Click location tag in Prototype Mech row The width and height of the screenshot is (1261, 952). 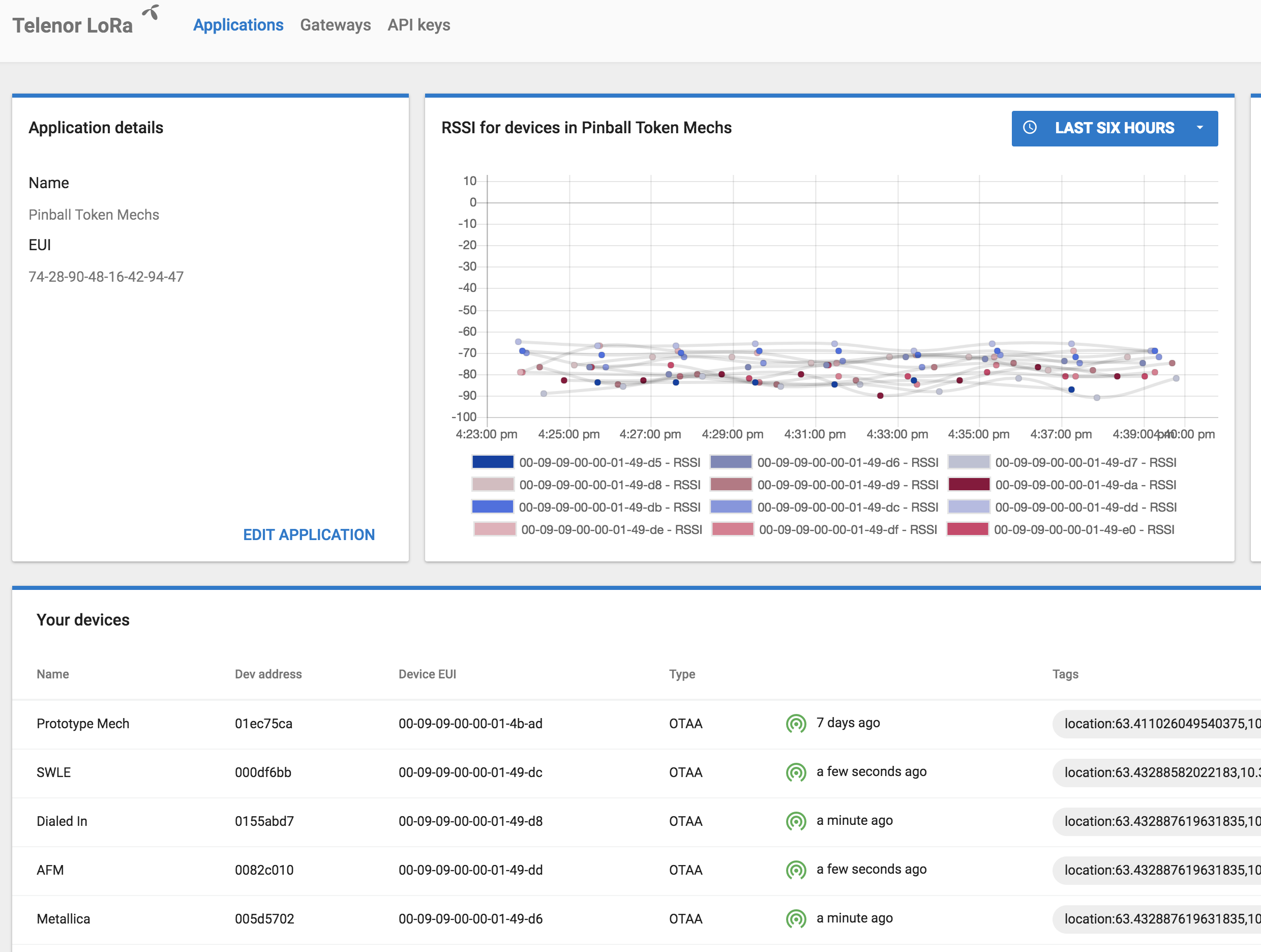click(x=1157, y=724)
